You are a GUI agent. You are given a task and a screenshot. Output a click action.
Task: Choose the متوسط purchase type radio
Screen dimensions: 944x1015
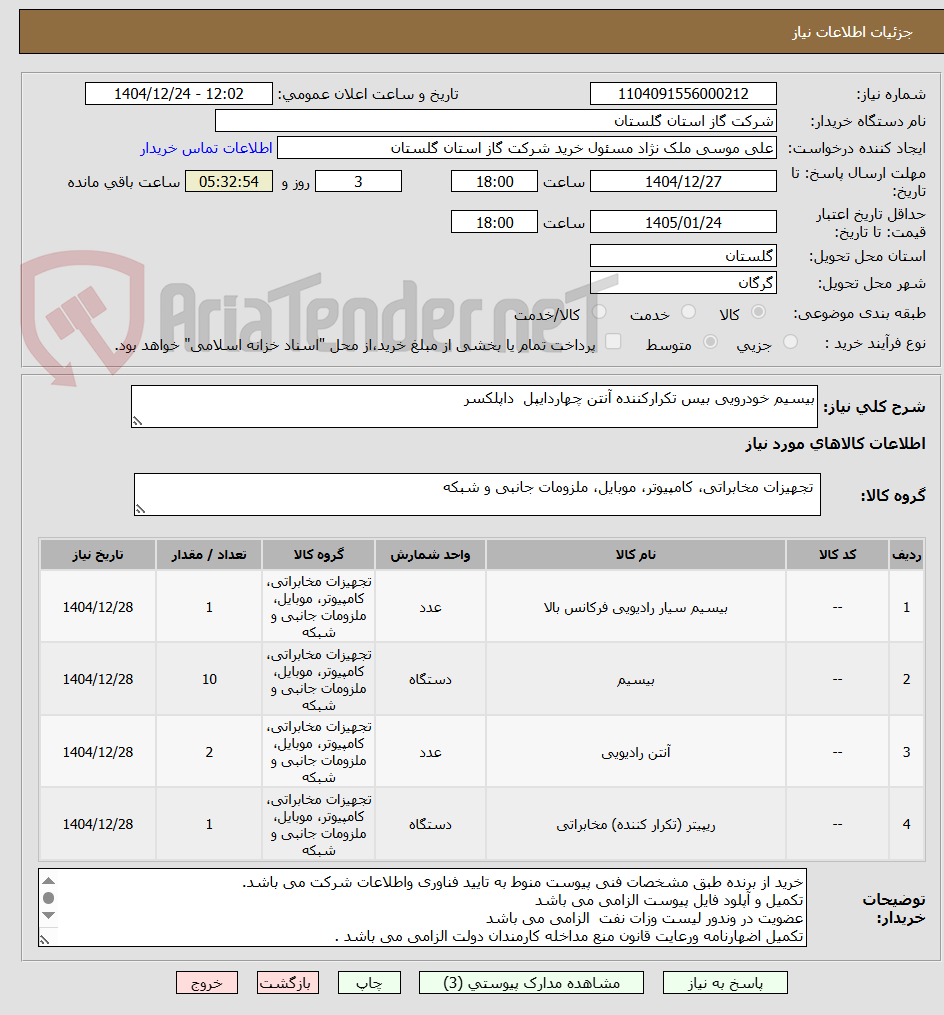click(x=710, y=342)
